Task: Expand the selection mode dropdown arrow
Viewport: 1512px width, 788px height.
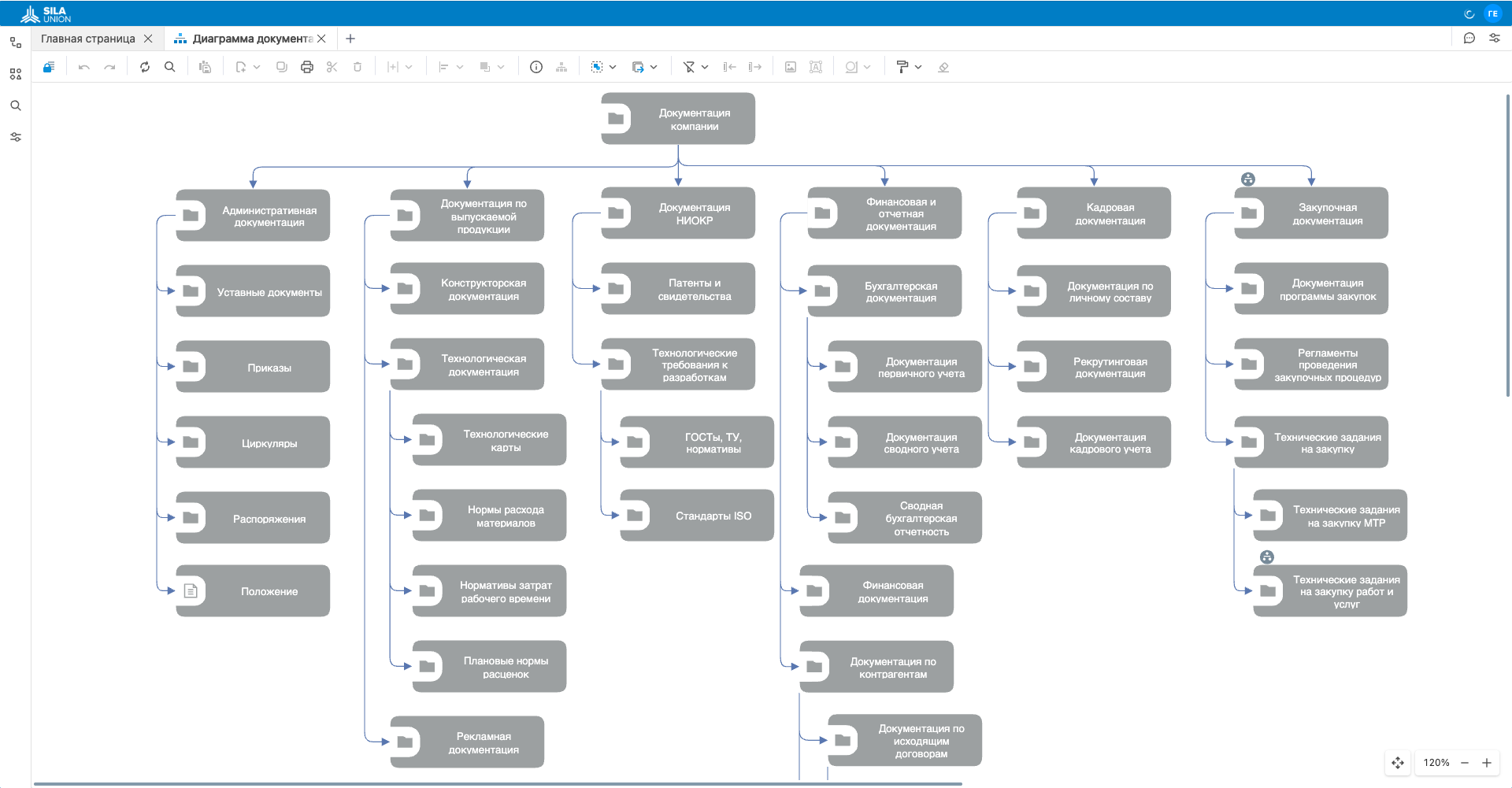Action: (613, 67)
